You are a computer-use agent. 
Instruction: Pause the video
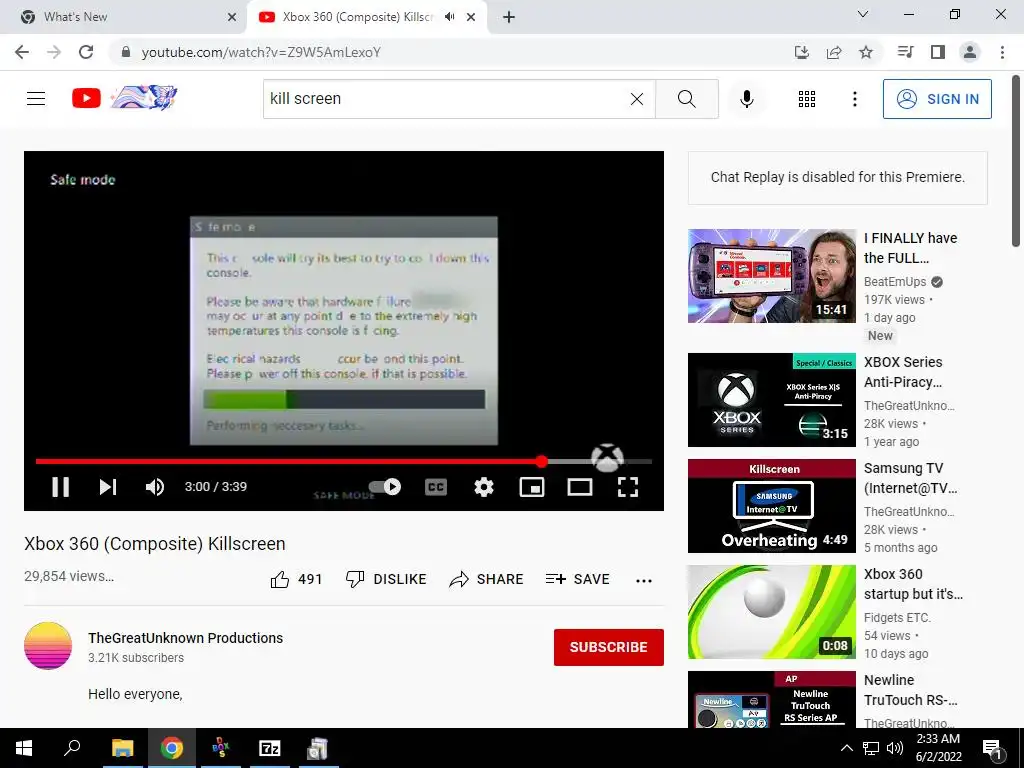click(61, 487)
